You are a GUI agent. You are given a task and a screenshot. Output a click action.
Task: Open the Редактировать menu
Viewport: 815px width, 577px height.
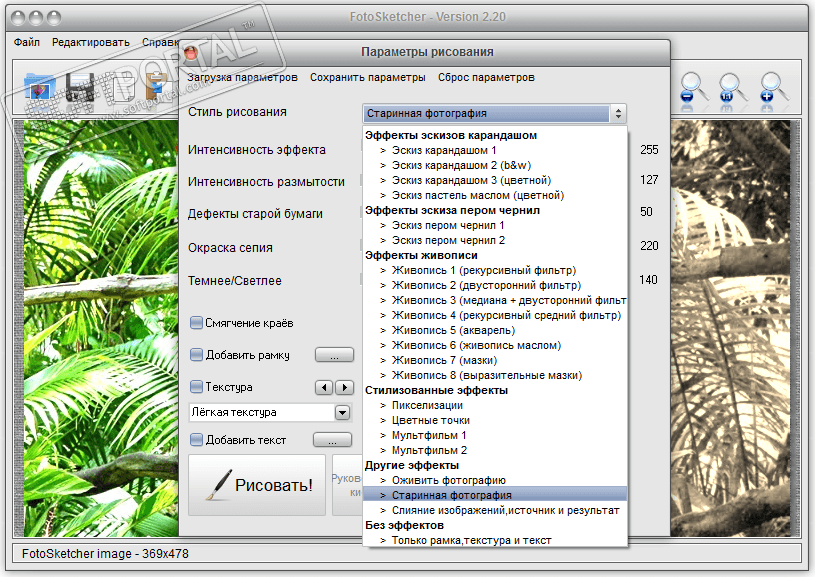[90, 42]
